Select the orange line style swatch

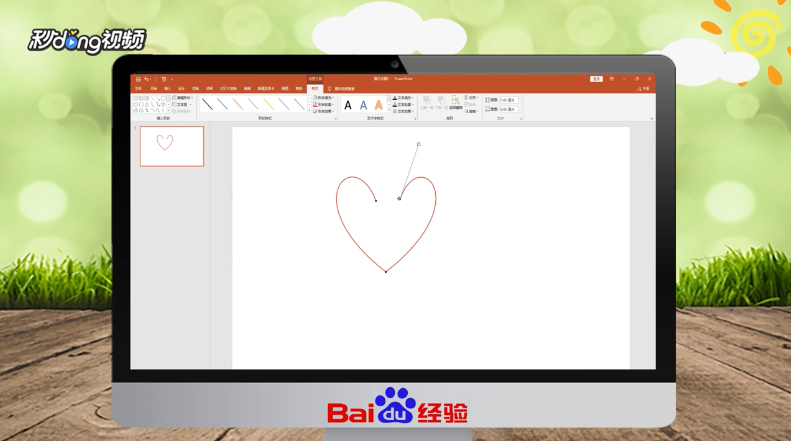click(238, 104)
